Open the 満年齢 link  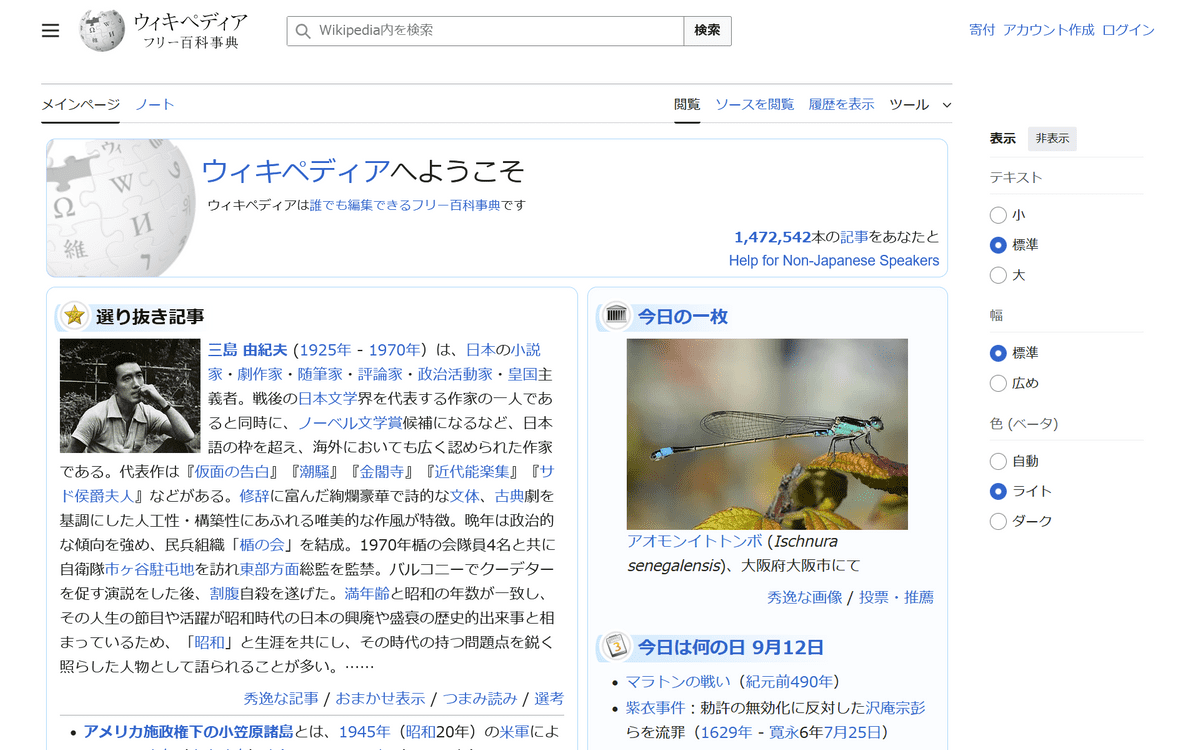pos(366,594)
